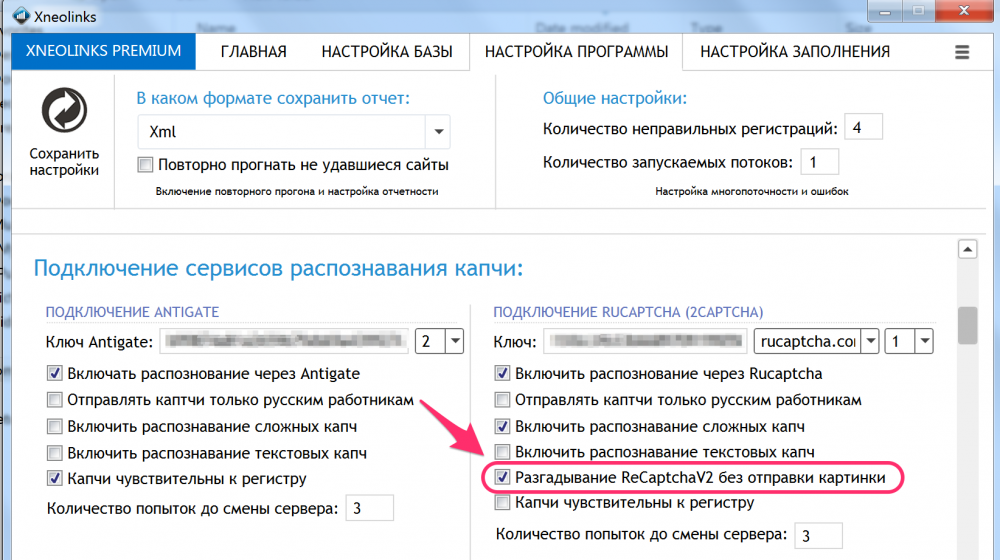The image size is (1000, 560).
Task: Toggle Разгадывание ReCaptchaV2 без отправки картинки
Action: pyautogui.click(x=503, y=477)
